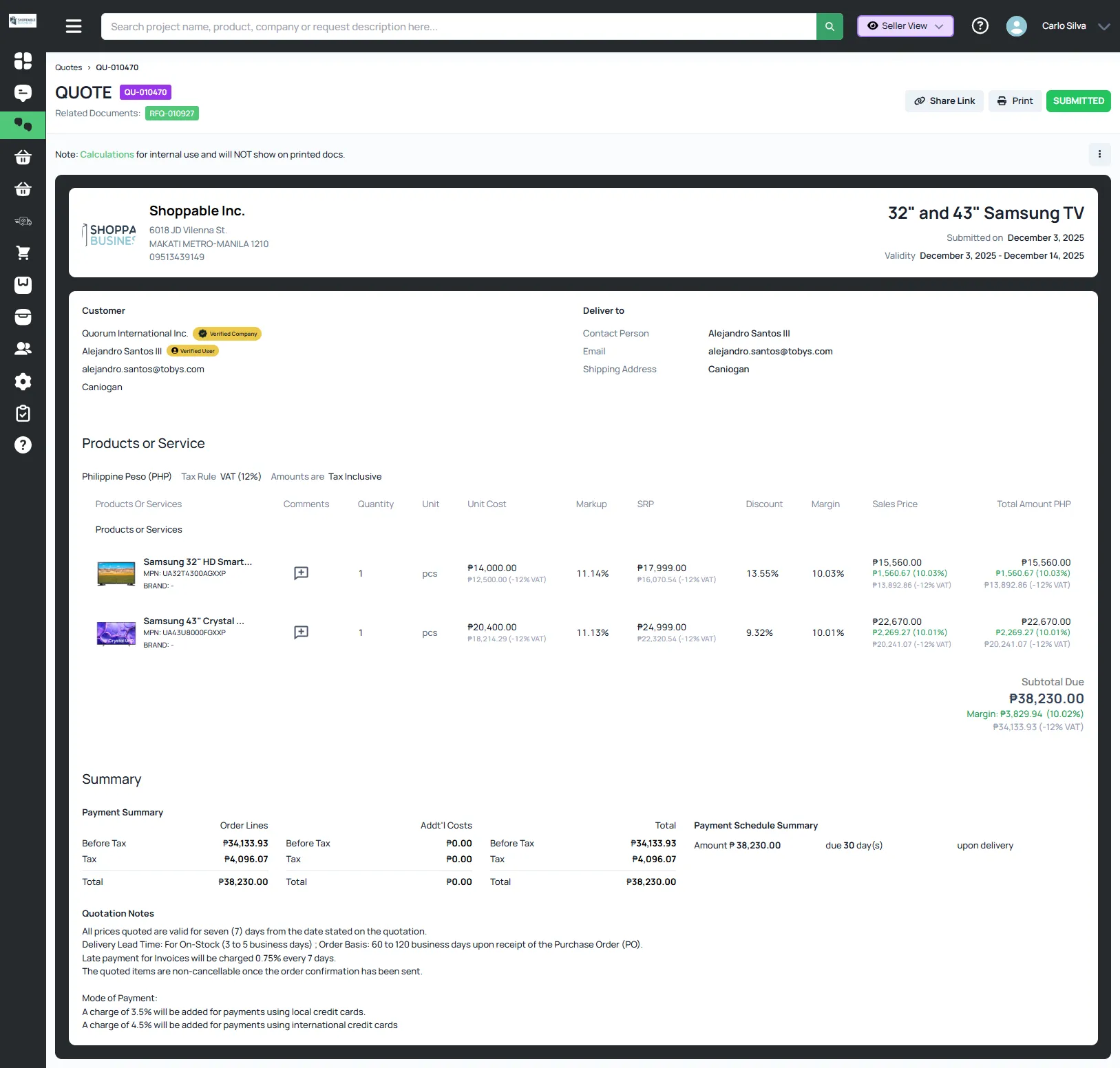The image size is (1120, 1068).
Task: Open the shopping cart sidebar icon
Action: (x=23, y=253)
